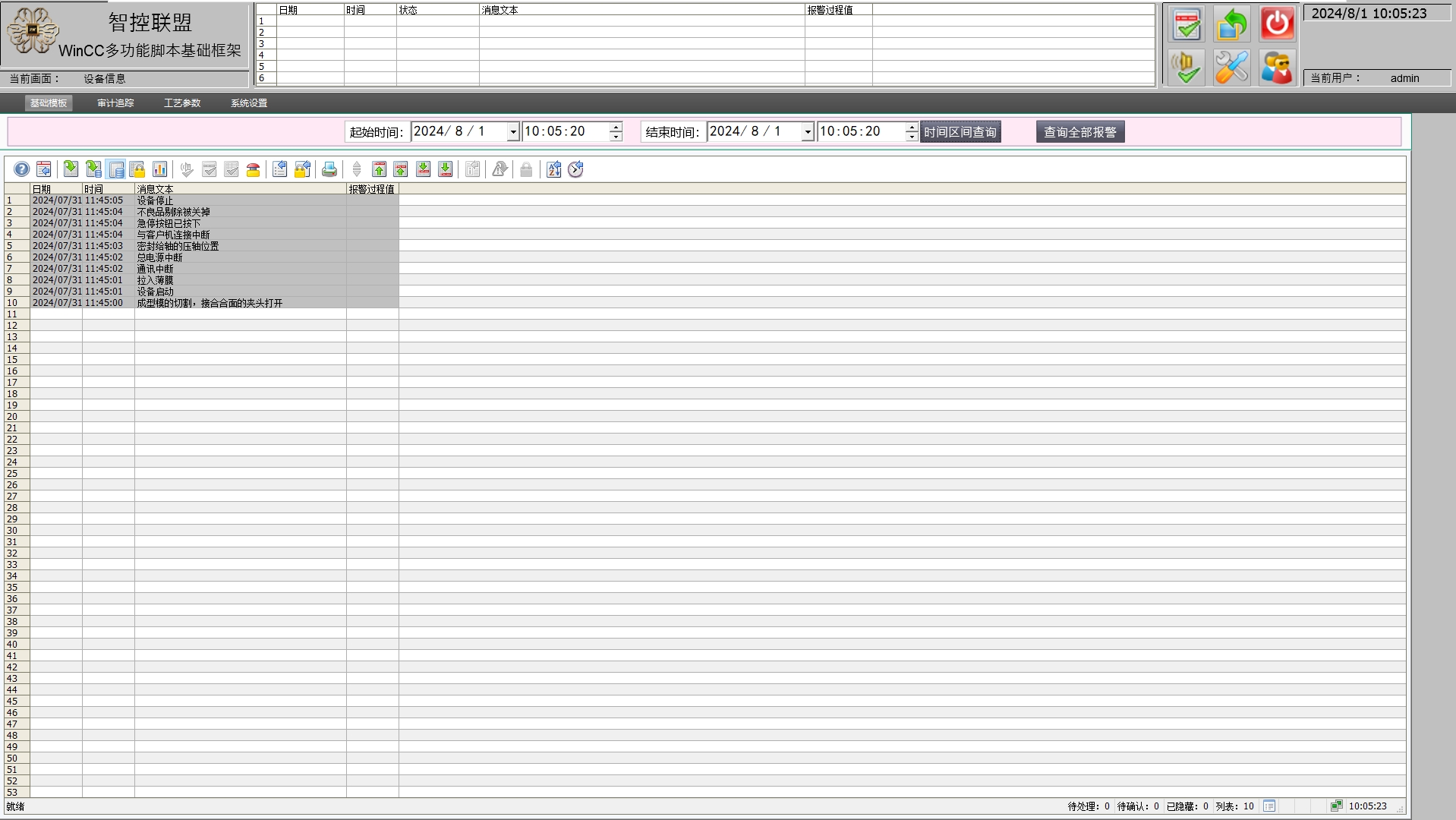Image resolution: width=1456 pixels, height=820 pixels.
Task: Click the 时间区间查询 button
Action: 960,132
